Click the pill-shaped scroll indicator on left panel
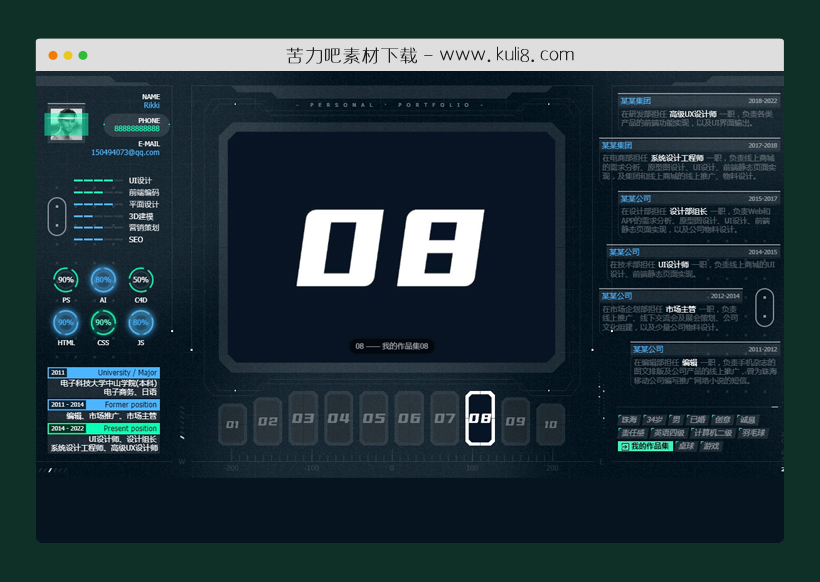This screenshot has width=820, height=582. click(57, 216)
